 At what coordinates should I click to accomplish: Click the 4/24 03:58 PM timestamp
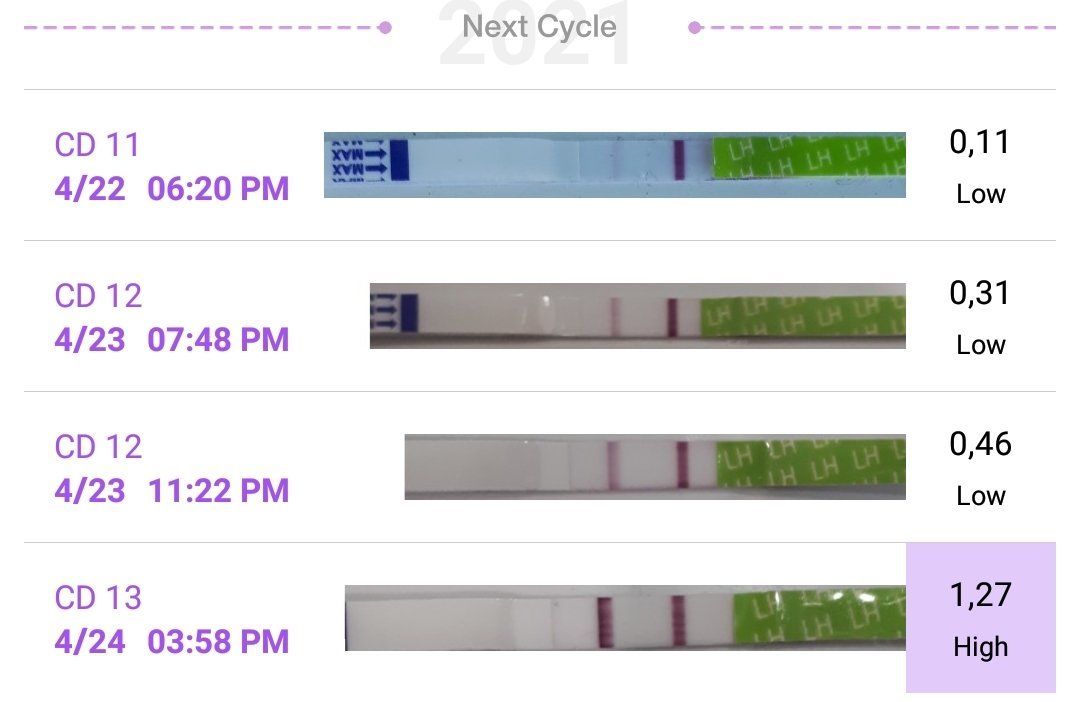(x=172, y=641)
